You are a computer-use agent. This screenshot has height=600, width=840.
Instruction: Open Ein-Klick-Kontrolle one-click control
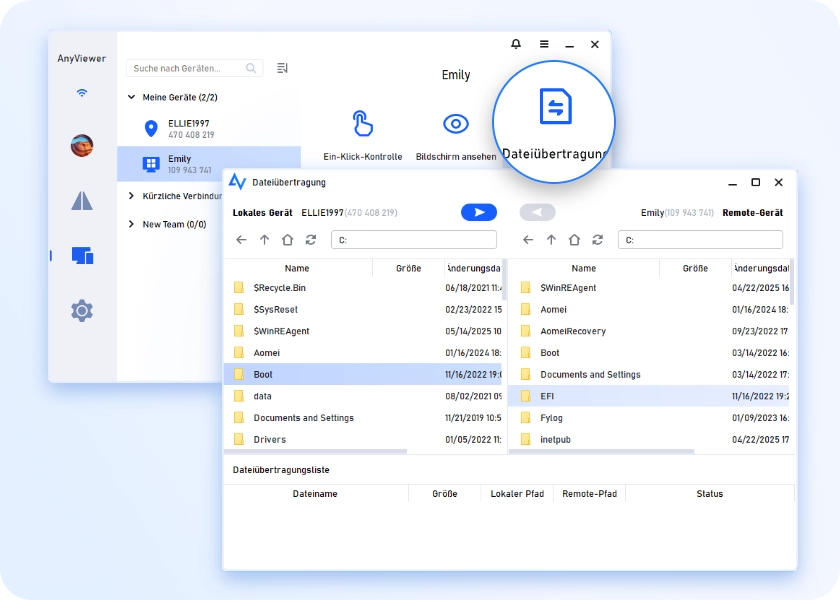(362, 124)
